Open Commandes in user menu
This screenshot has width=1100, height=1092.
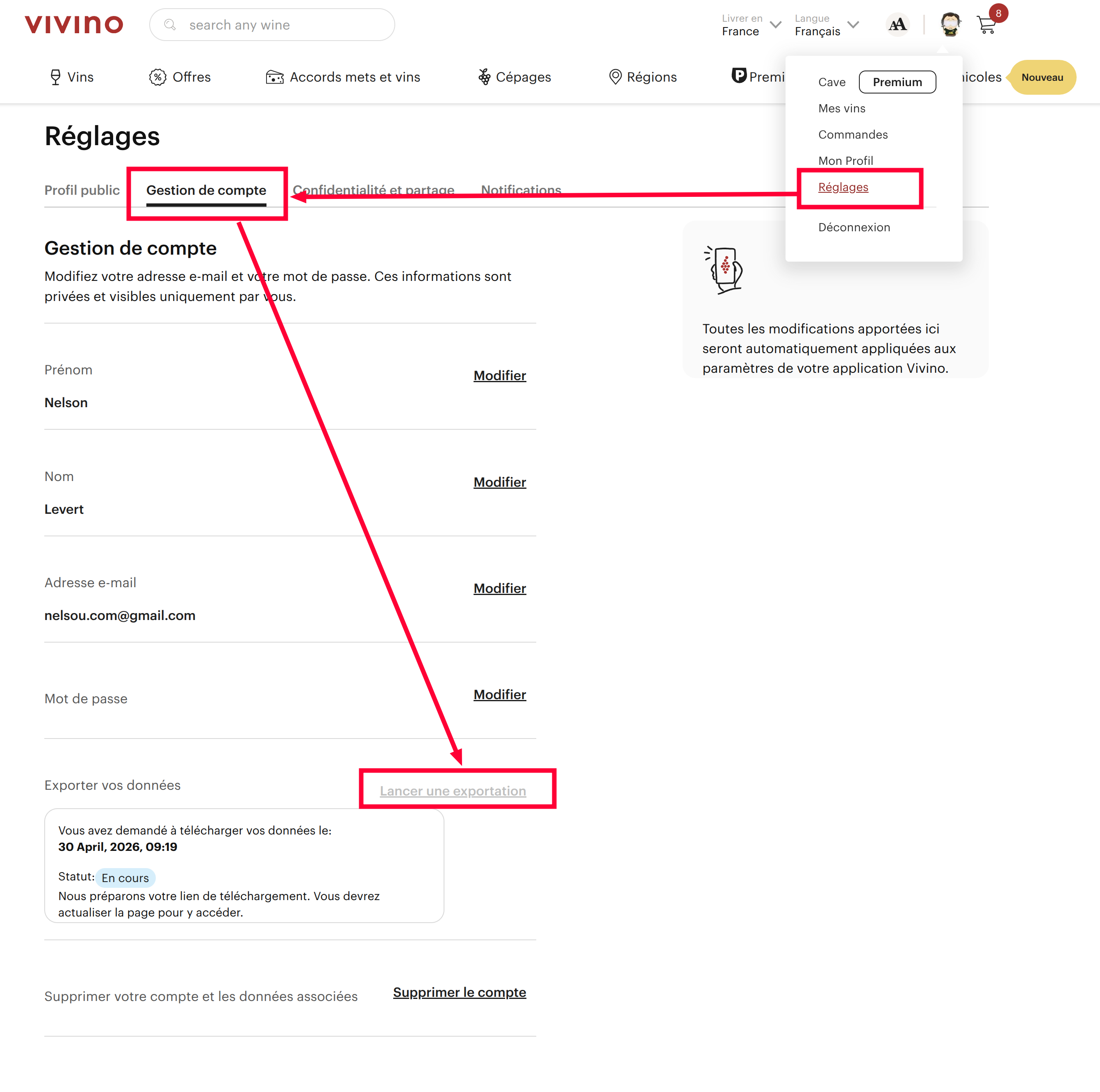coord(852,135)
